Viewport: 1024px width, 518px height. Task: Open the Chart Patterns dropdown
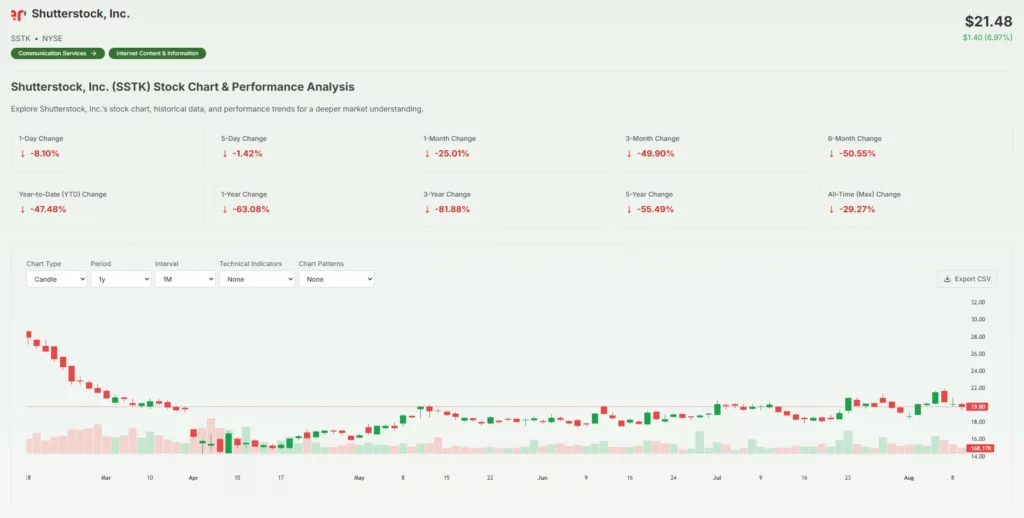(336, 279)
